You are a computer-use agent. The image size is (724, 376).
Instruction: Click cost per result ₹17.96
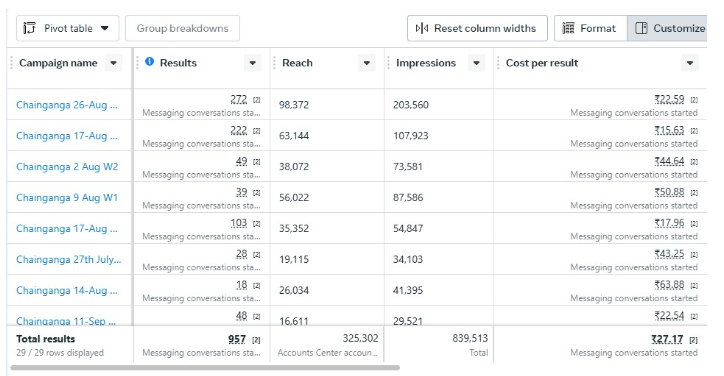click(669, 223)
